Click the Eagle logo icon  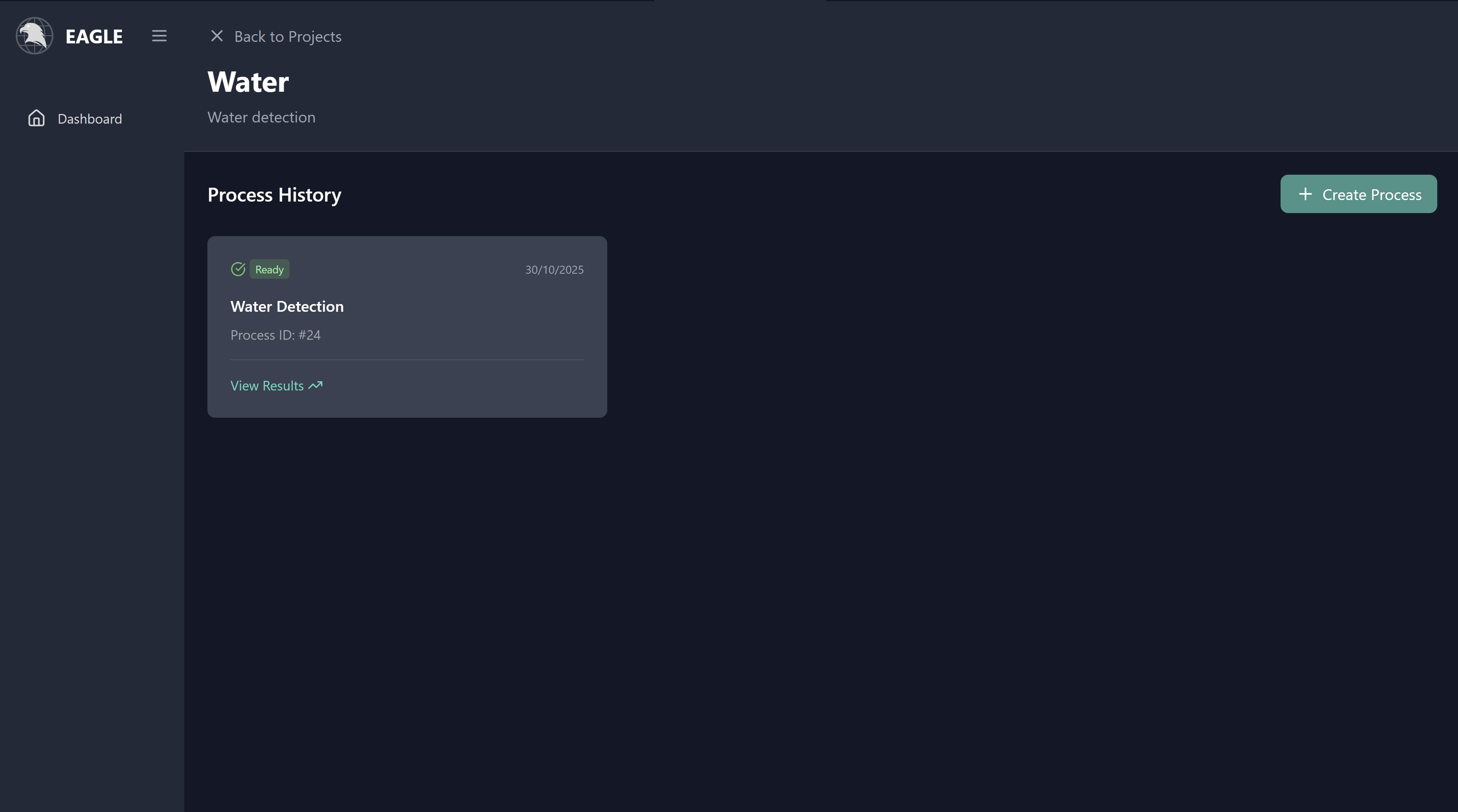pyautogui.click(x=35, y=36)
